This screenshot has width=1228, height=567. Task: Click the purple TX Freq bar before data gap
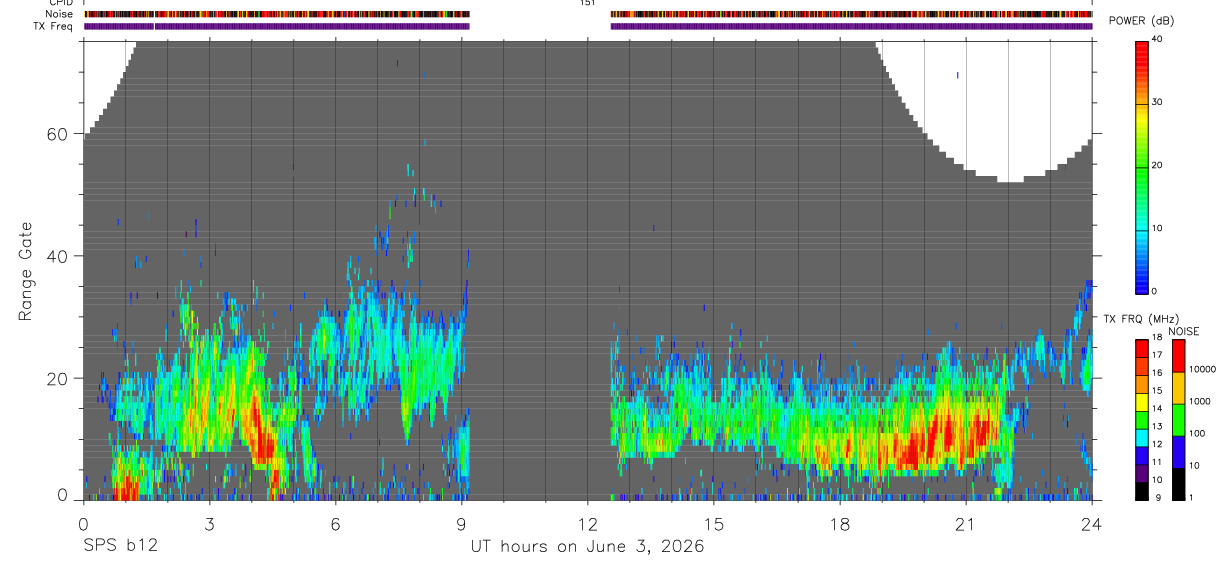coord(277,26)
